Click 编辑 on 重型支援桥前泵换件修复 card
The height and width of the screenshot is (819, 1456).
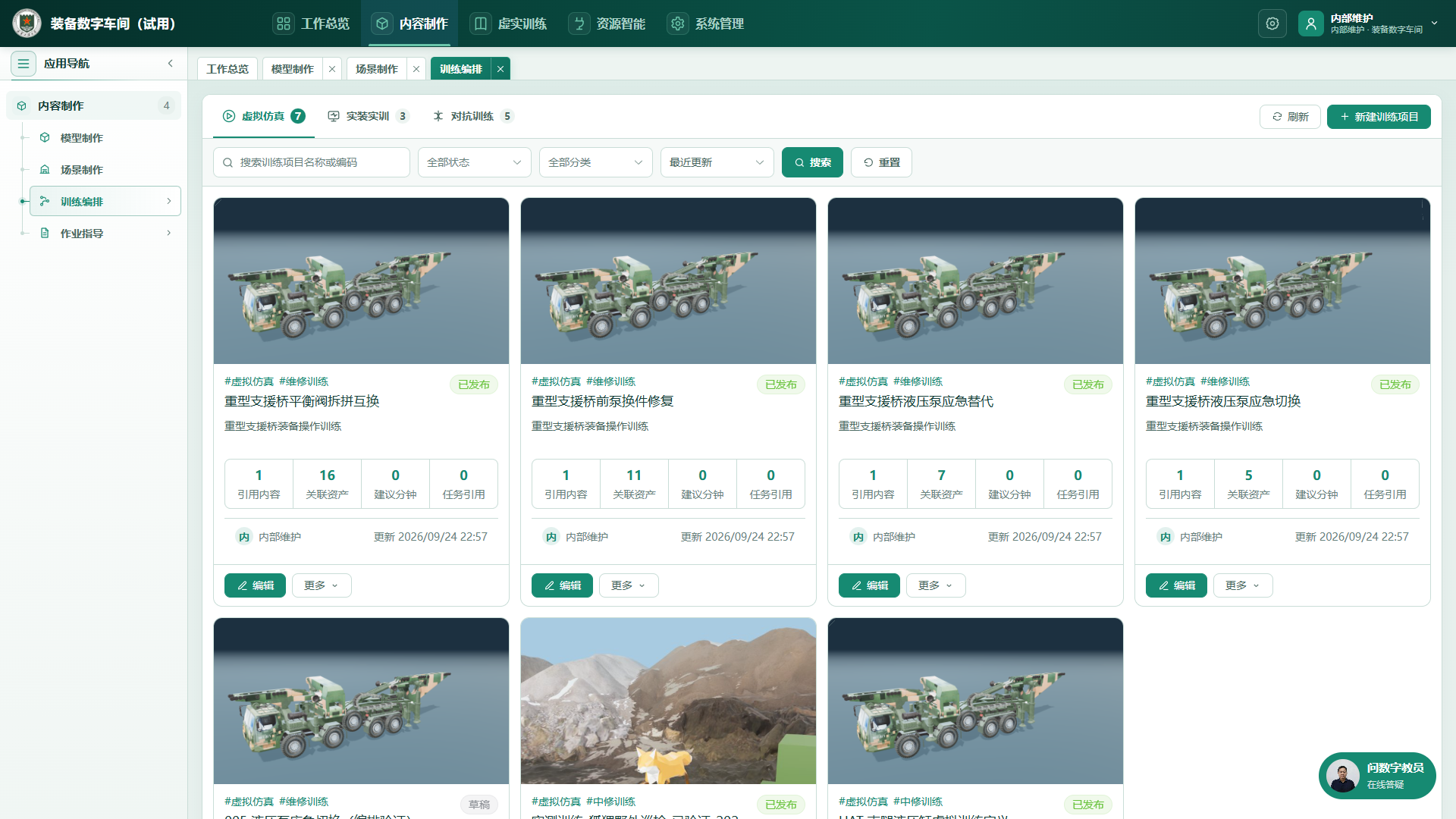(x=562, y=585)
